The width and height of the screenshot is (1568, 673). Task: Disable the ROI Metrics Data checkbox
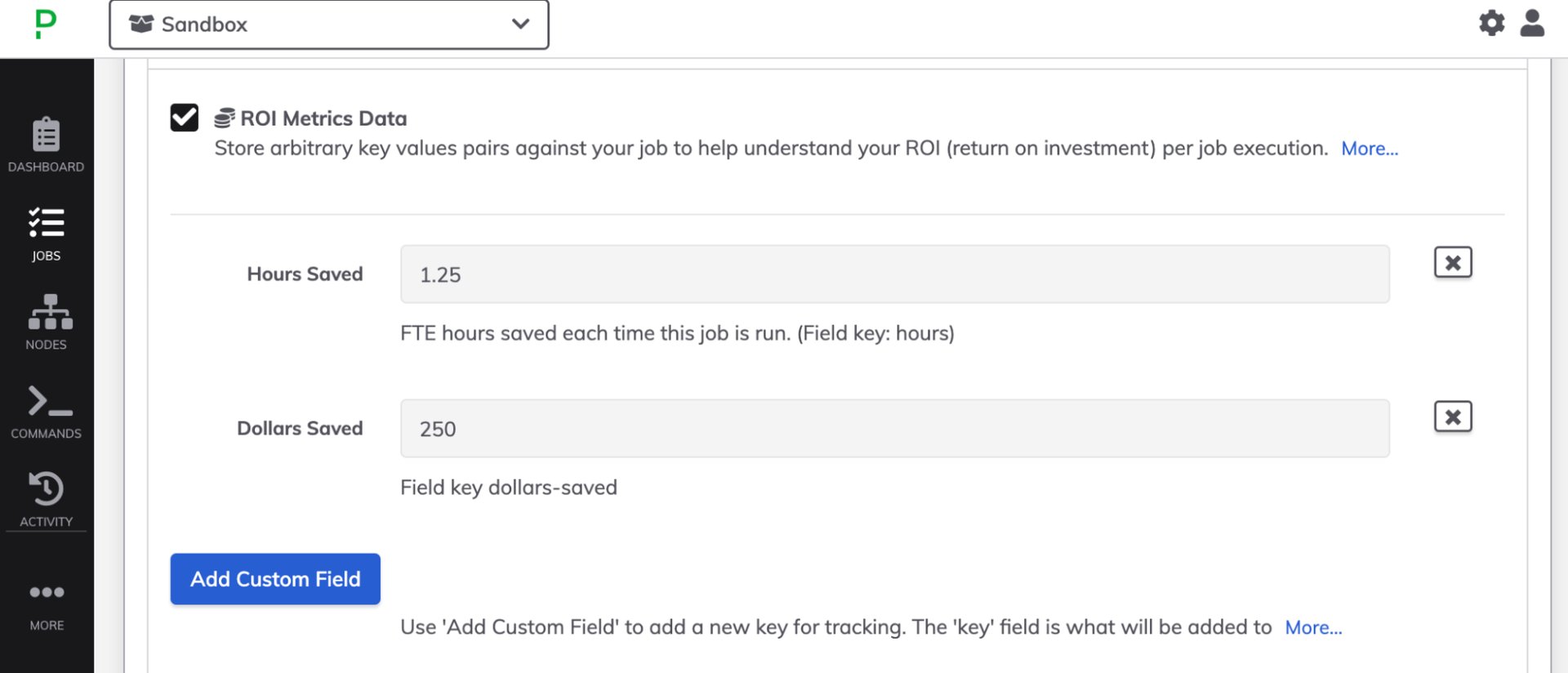click(184, 117)
